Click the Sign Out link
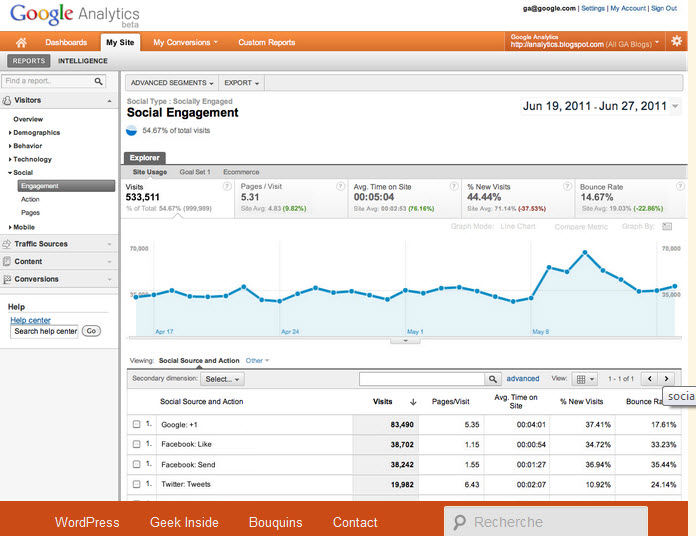This screenshot has width=696, height=536. click(664, 8)
